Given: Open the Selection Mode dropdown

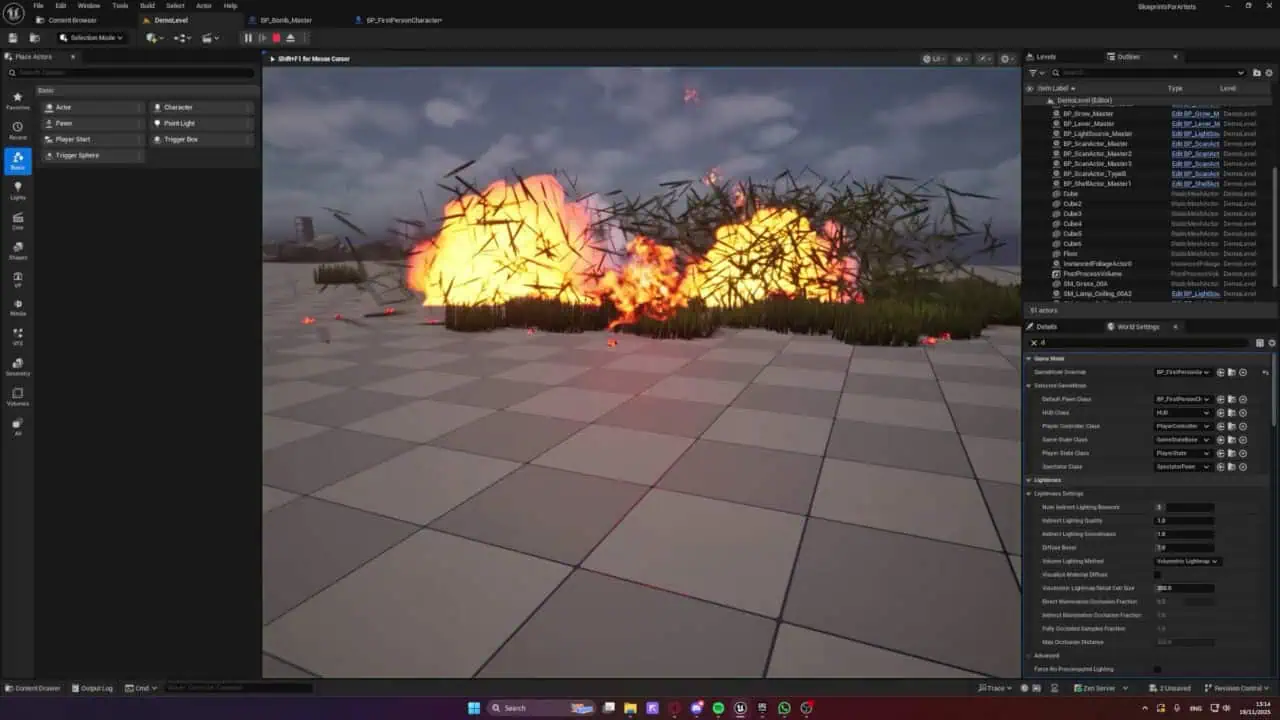Looking at the screenshot, I should click(x=91, y=38).
